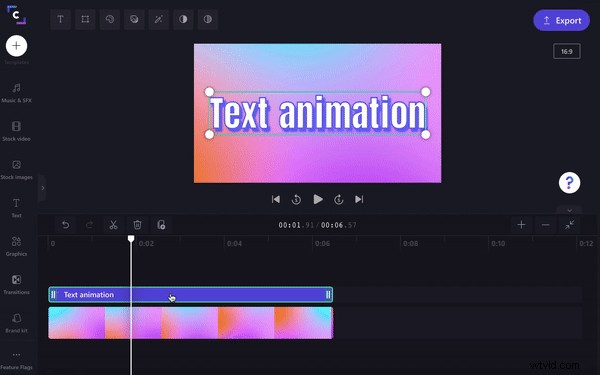Fit timeline to screen
600x375 pixels.
(x=569, y=225)
